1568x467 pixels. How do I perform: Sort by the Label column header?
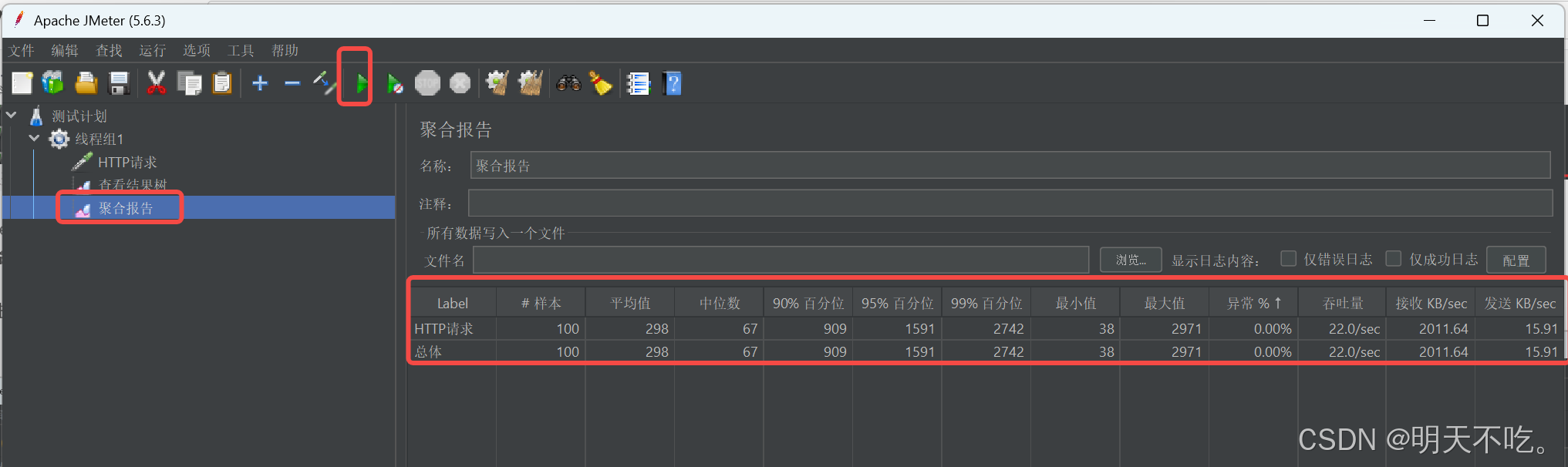(x=453, y=304)
